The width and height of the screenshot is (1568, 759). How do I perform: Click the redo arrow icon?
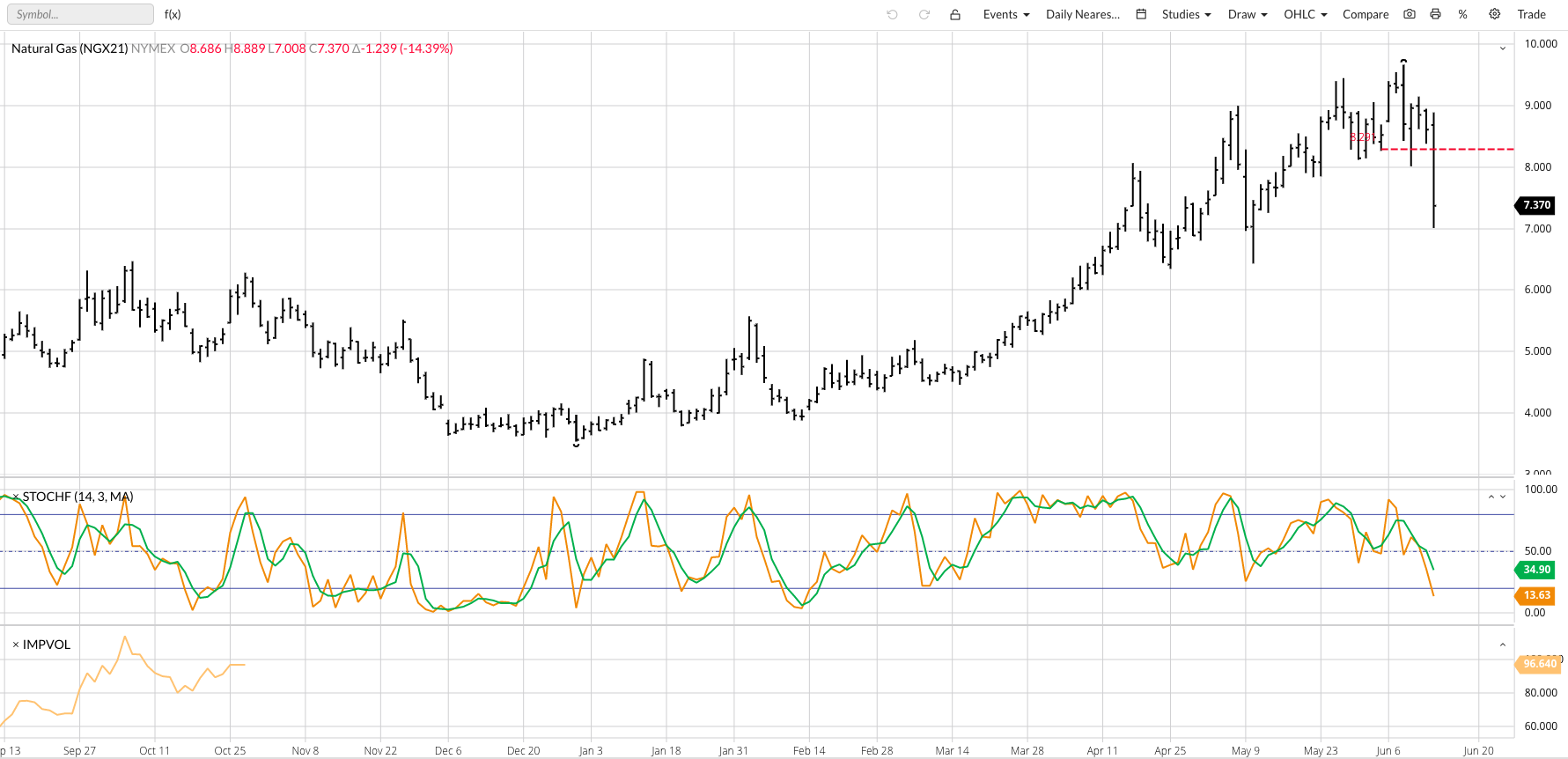click(924, 14)
